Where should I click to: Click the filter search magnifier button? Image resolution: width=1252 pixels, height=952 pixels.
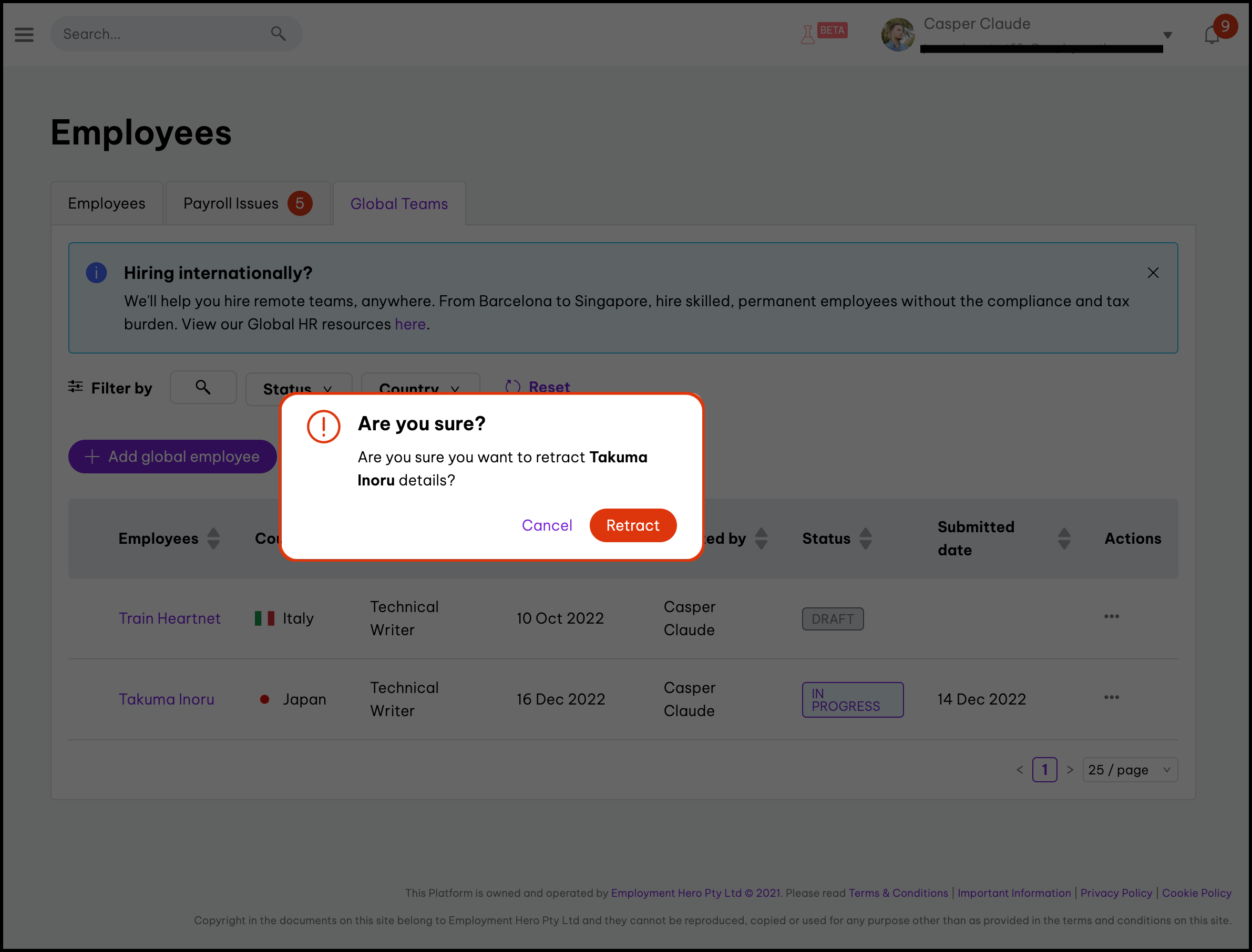[x=203, y=388]
